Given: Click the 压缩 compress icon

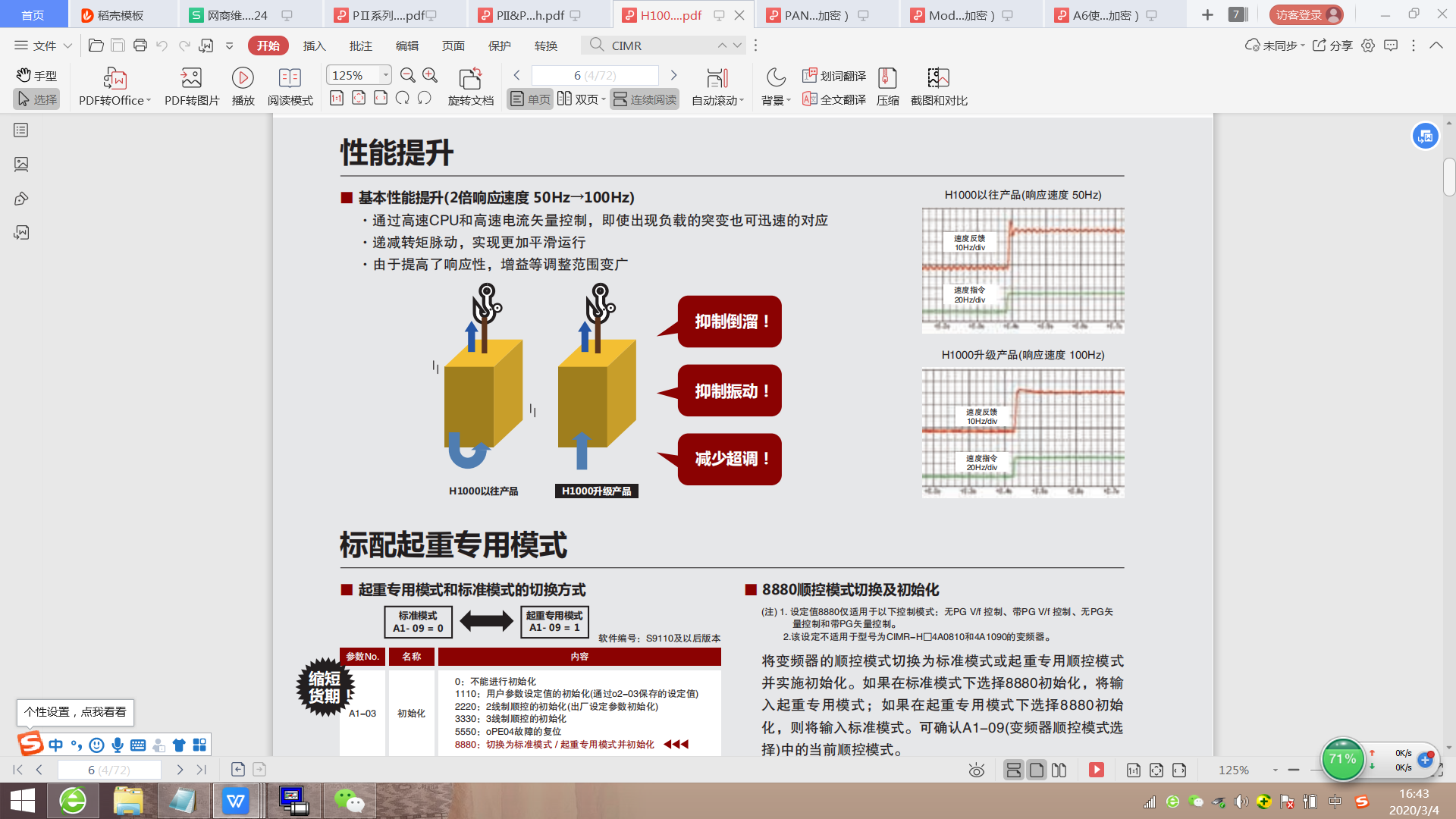Looking at the screenshot, I should click(887, 78).
